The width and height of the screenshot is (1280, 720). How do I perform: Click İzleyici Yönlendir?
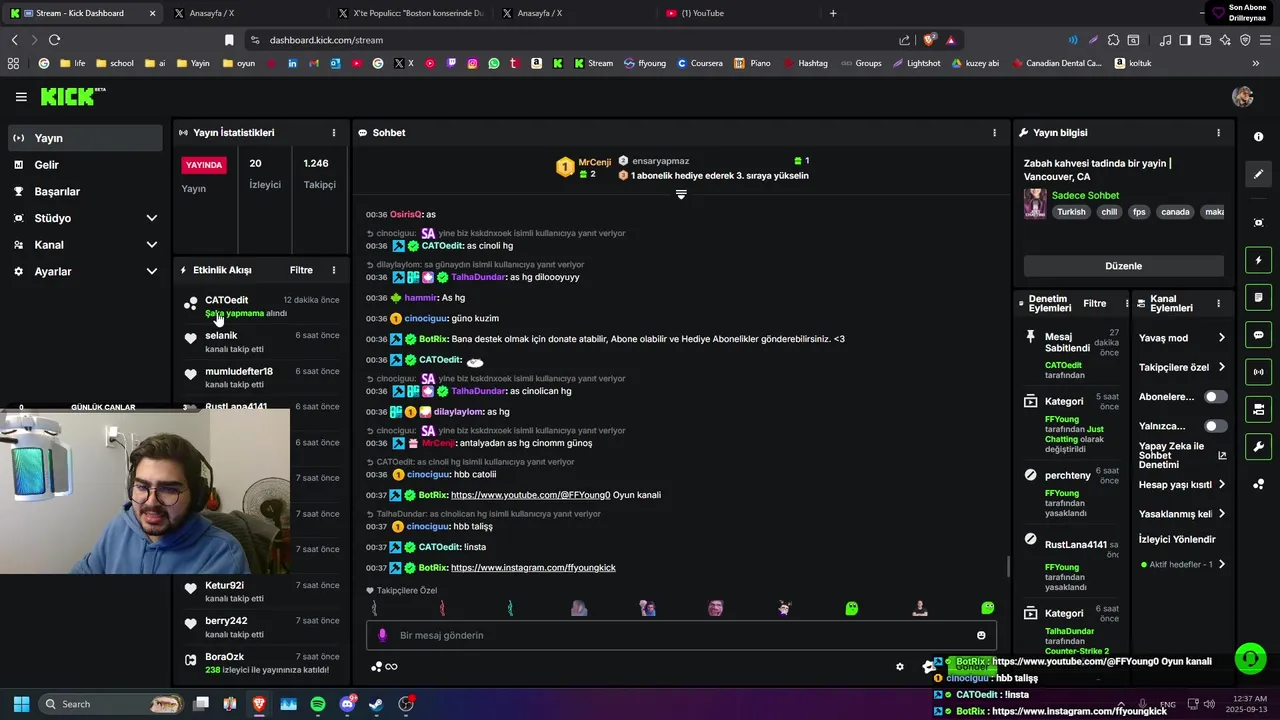point(1177,539)
